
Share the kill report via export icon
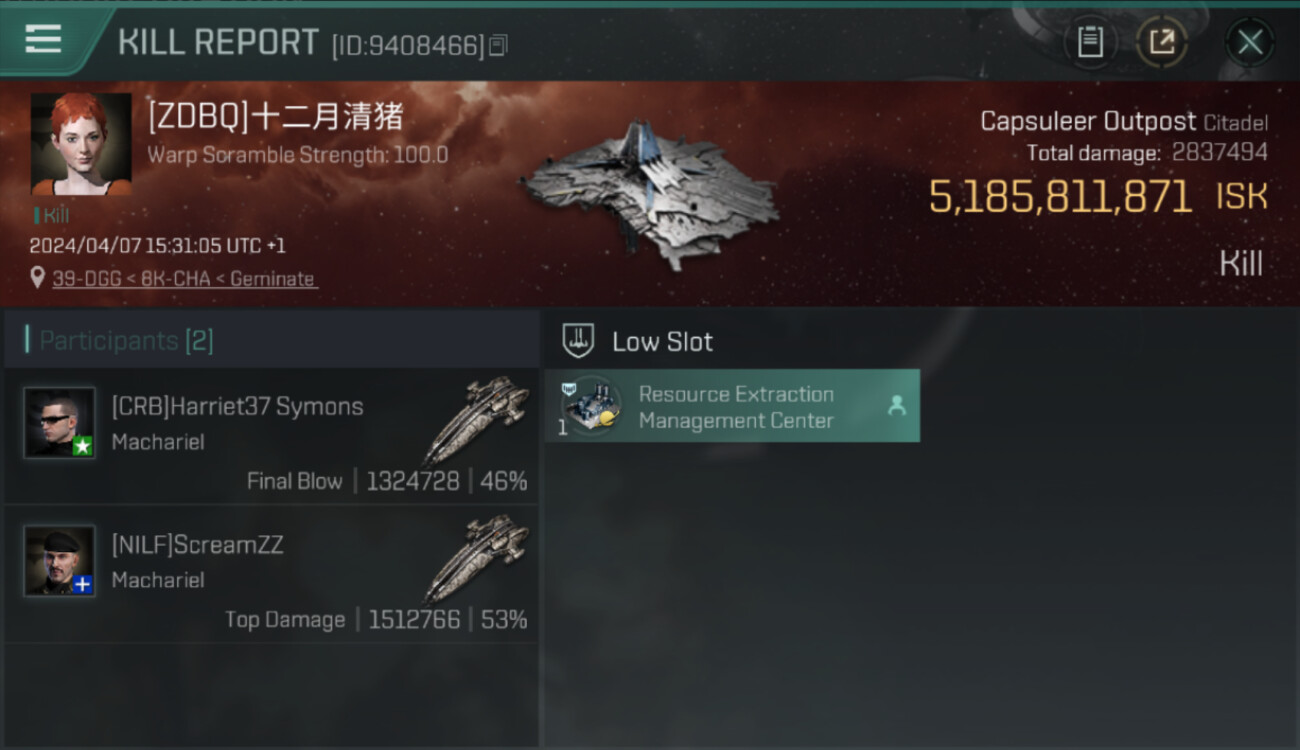pos(1162,42)
